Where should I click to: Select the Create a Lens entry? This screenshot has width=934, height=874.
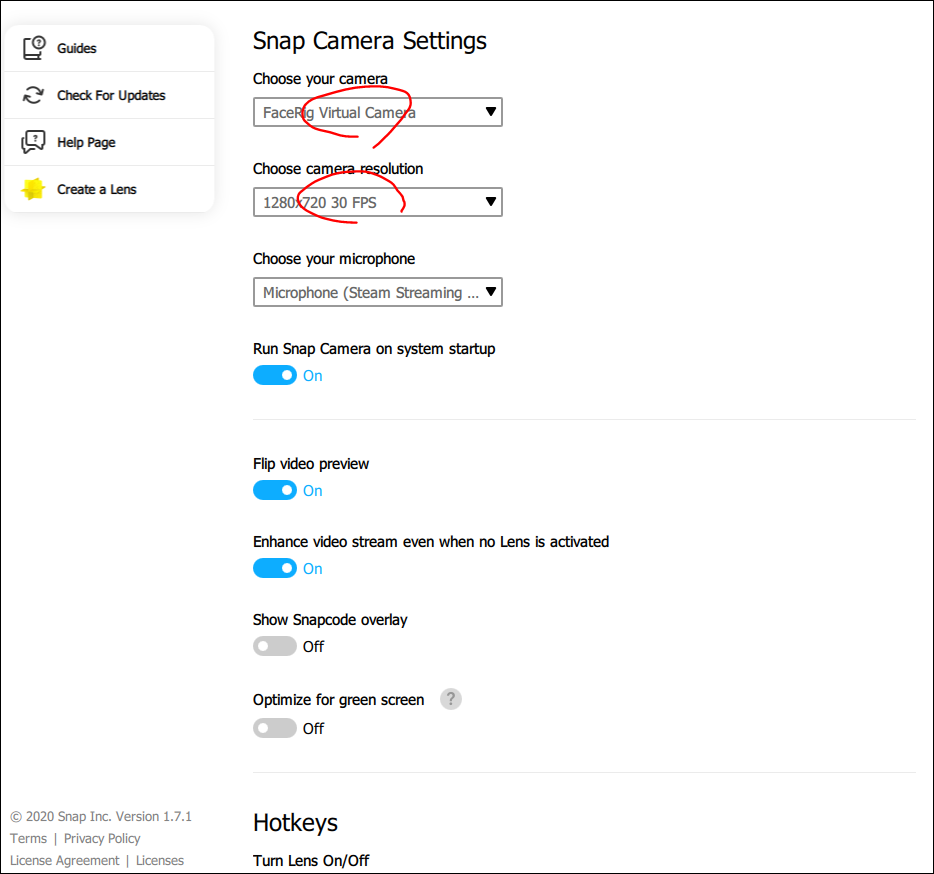[x=109, y=189]
